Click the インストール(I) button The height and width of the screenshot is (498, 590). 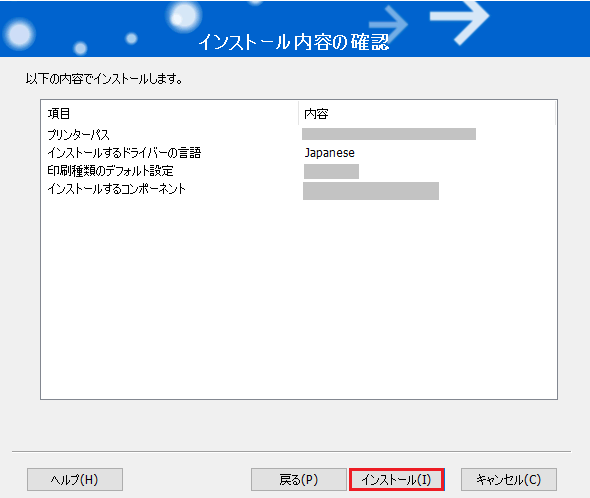(397, 479)
